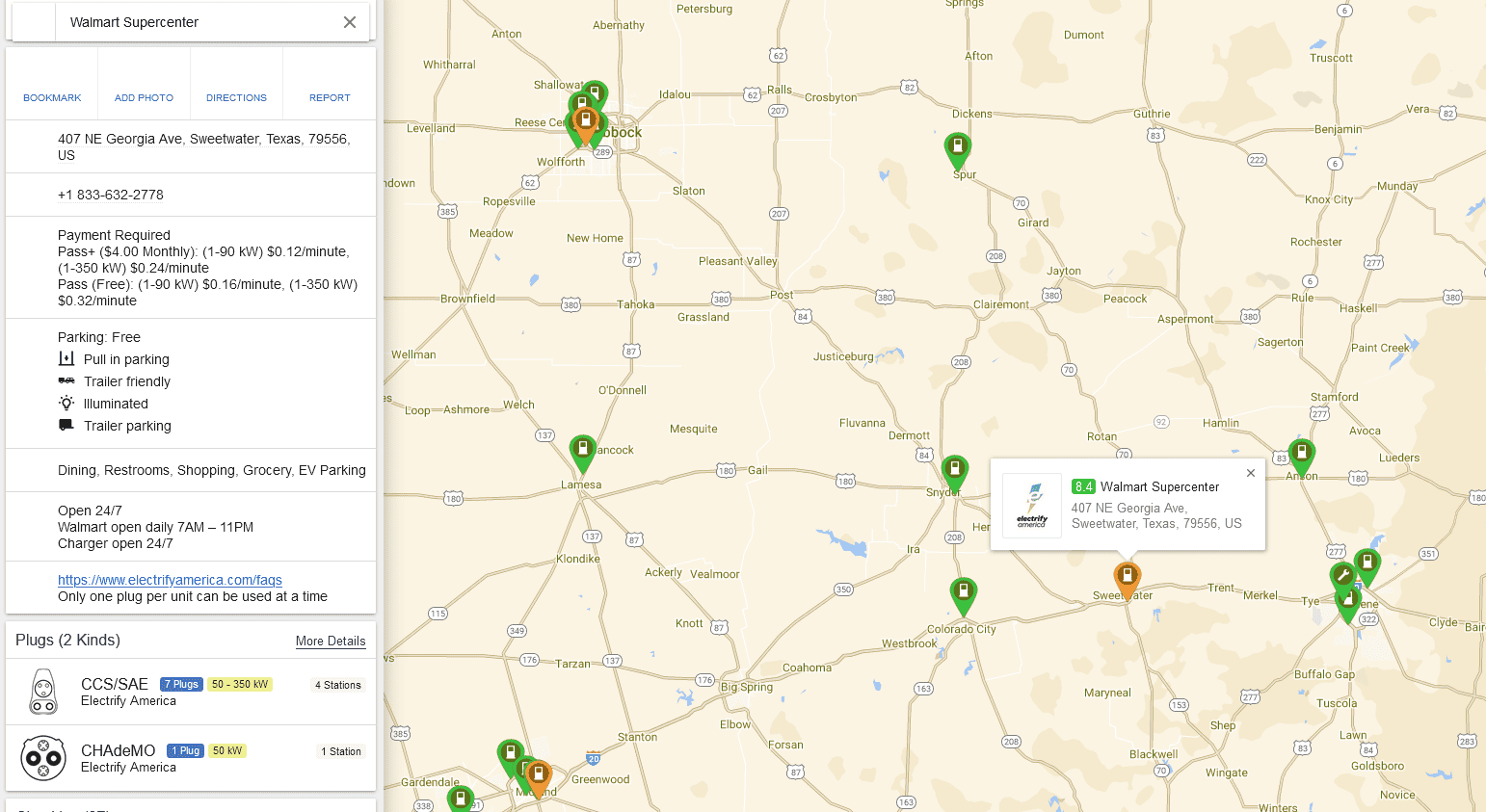Report an issue with this location
This screenshot has width=1486, height=812.
330,84
